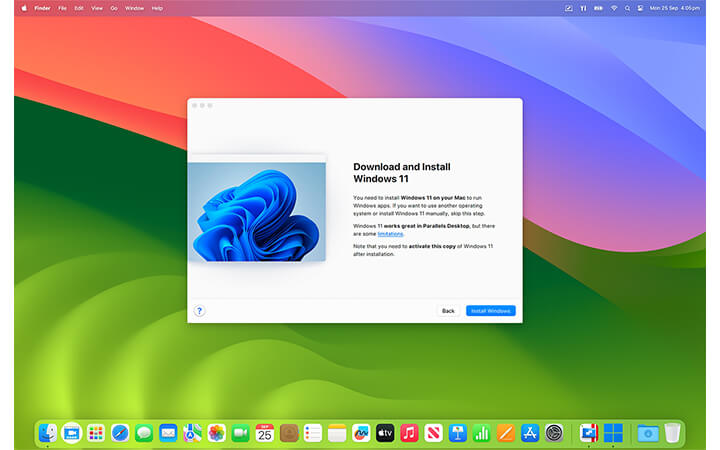Open the limitations link
Viewport: 720px width, 450px height.
(x=390, y=234)
